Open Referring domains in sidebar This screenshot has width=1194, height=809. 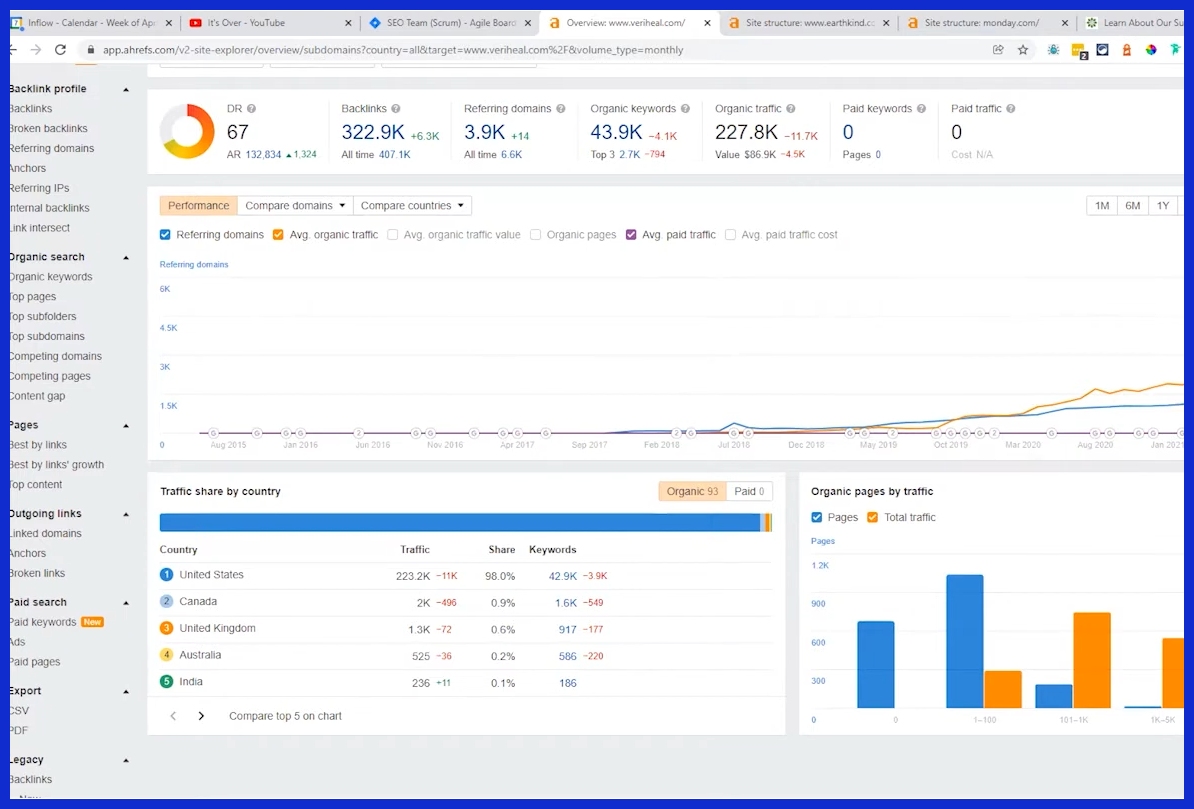pos(52,149)
